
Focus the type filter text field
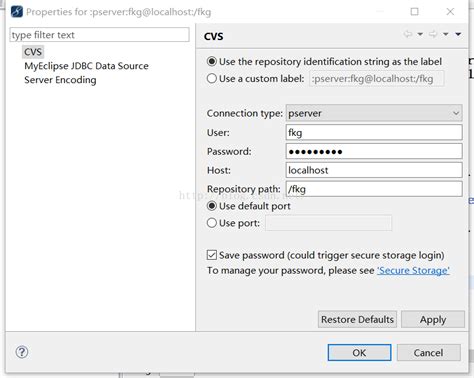click(99, 35)
